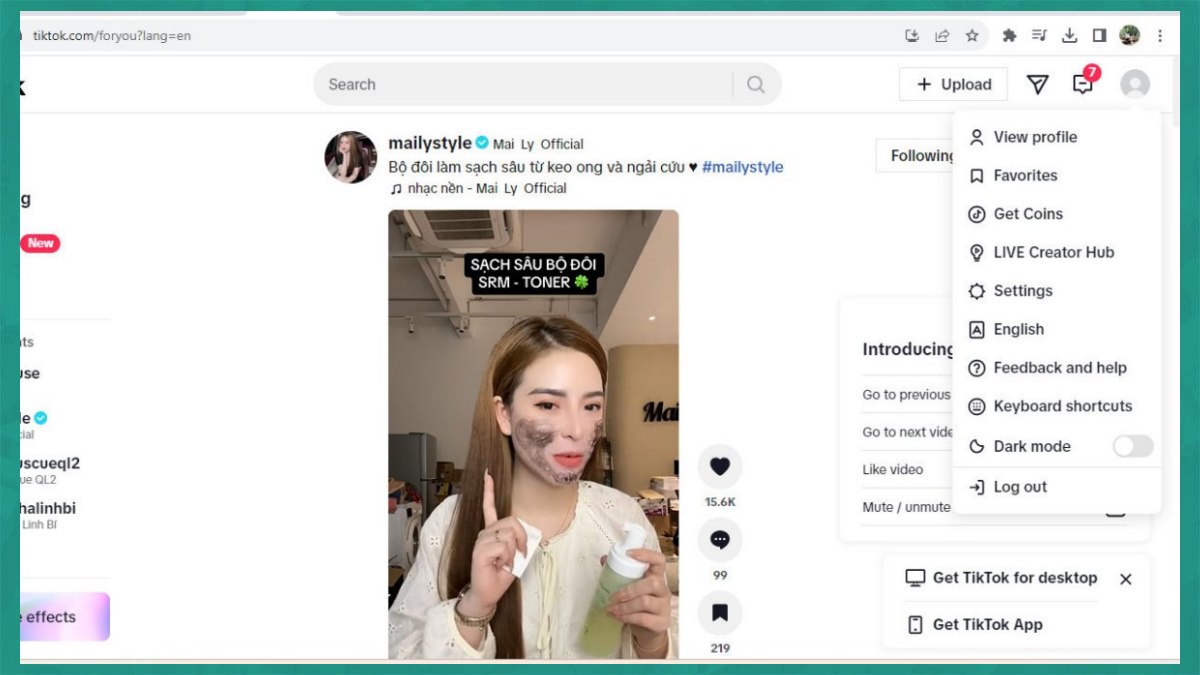This screenshot has width=1200, height=675.
Task: Open Chrome extensions puzzle icon
Action: click(x=1009, y=36)
